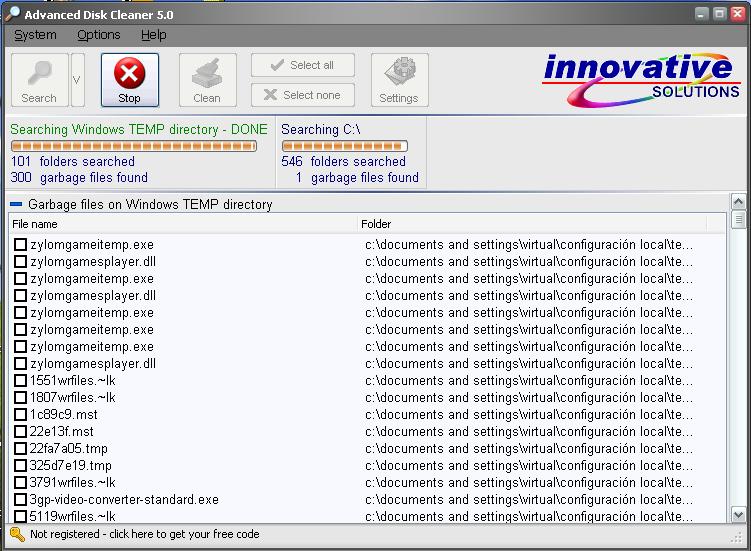Screen dimensions: 751x551
Task: Click the 22fa7a05.tmp file name
Action: 68,448
